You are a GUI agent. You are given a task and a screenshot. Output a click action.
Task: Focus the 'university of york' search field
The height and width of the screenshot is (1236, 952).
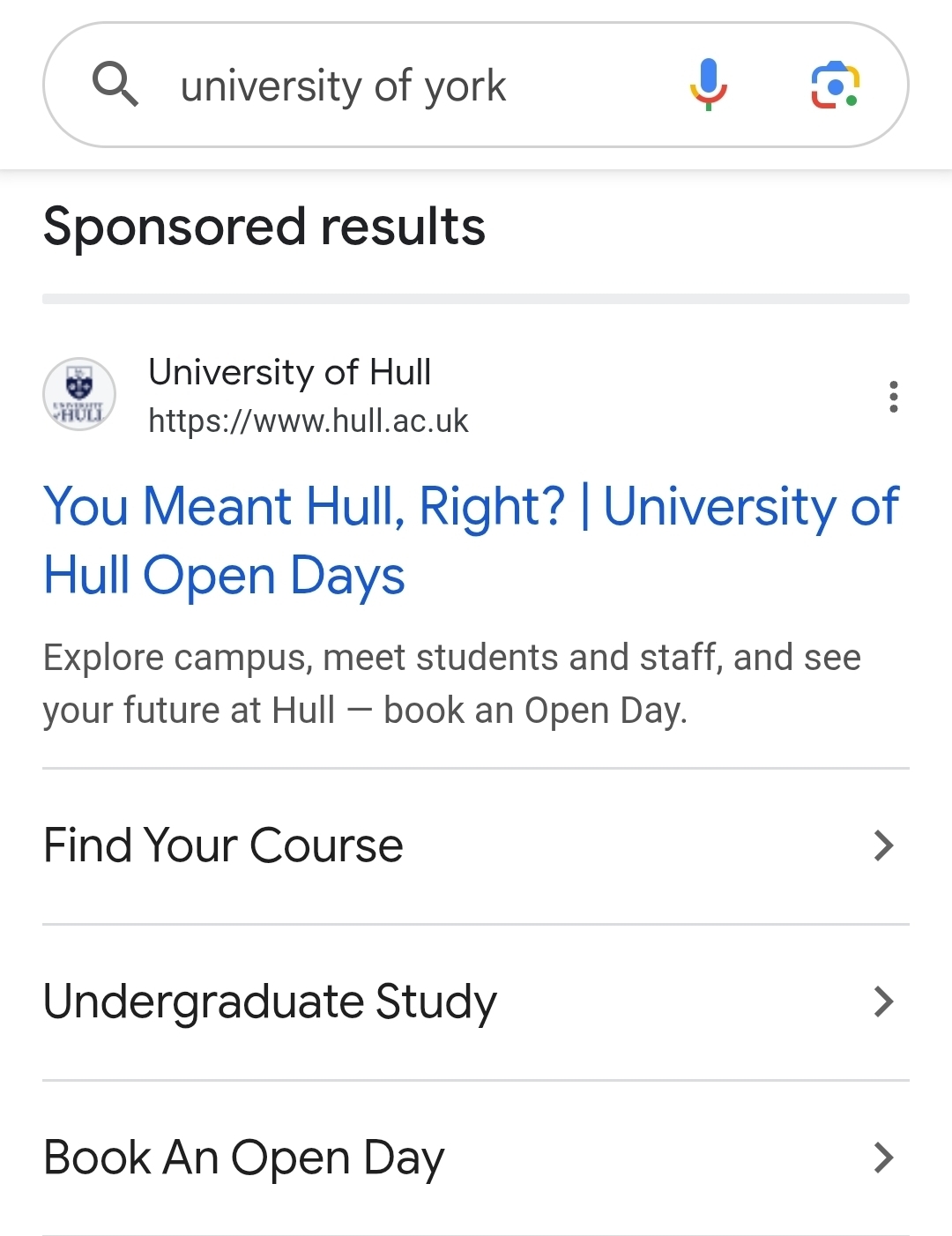coord(343,86)
